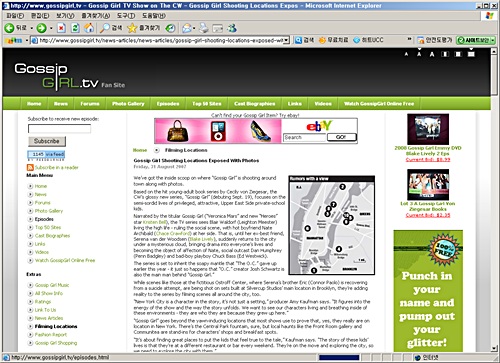Click the Messenger icon in the toolbar
The image size is (500, 363).
coord(232,28)
